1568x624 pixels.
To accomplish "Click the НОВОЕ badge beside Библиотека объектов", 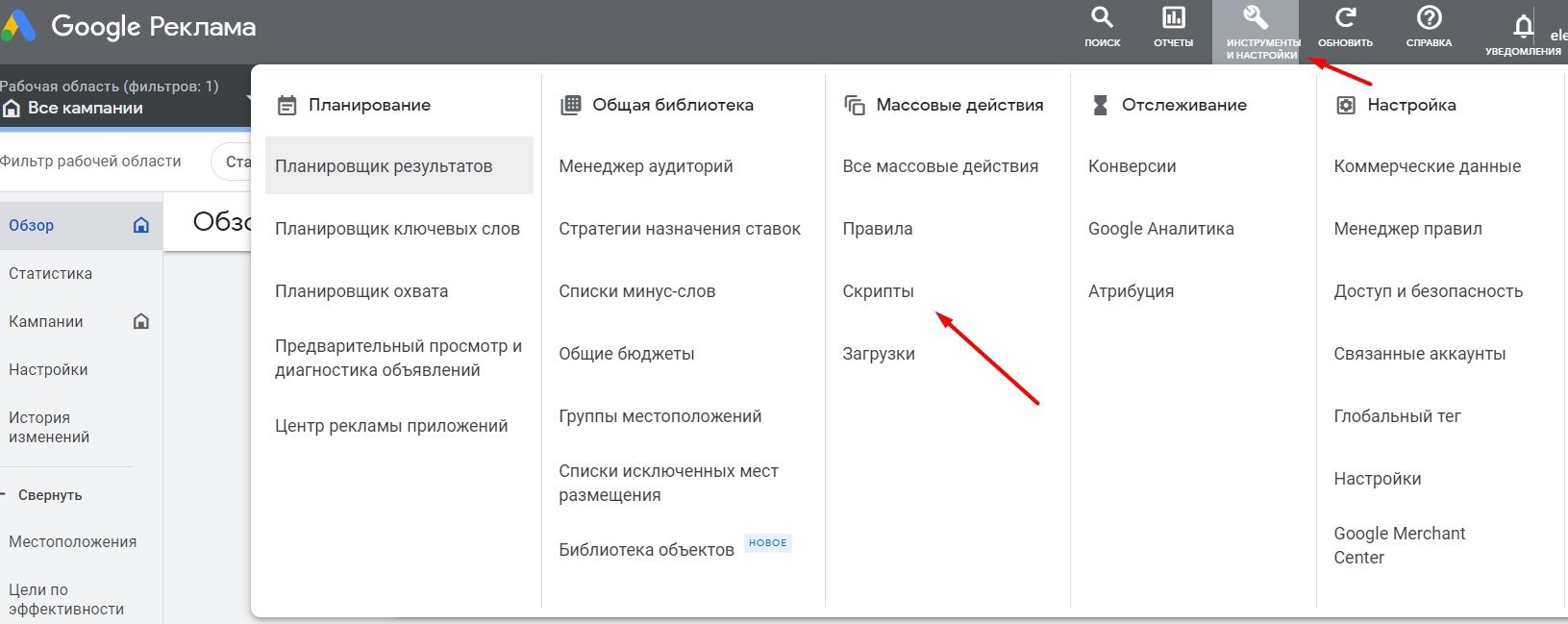I will click(767, 543).
